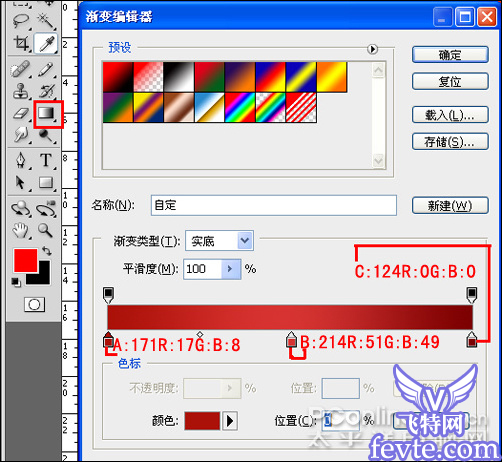502x462 pixels.
Task: Select the 3D orbit camera tool
Action: click(46, 209)
